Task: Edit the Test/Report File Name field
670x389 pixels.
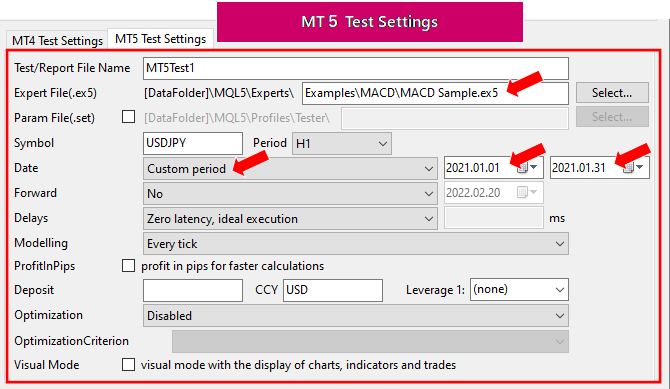Action: tap(356, 68)
